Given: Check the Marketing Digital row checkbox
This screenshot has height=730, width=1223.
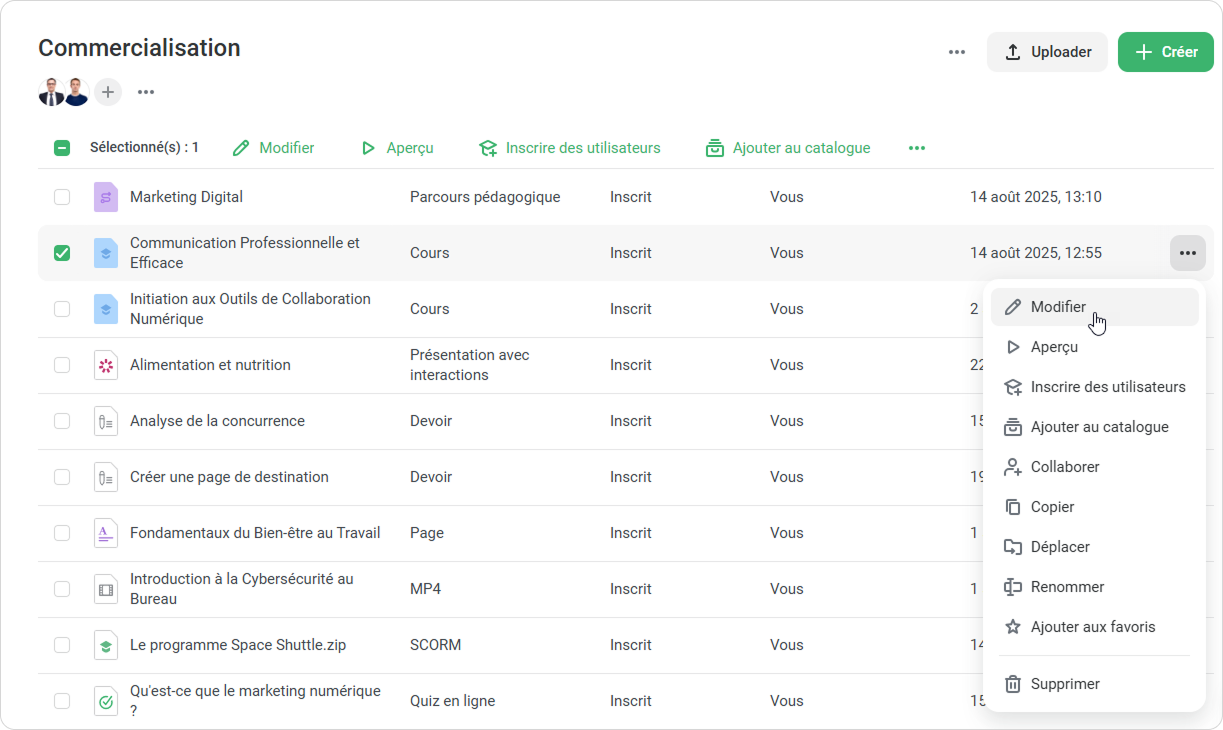Looking at the screenshot, I should click(x=62, y=197).
